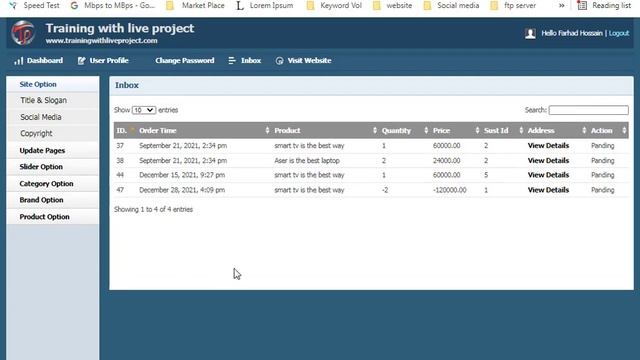Expand Site Option in the sidebar

coord(53,84)
